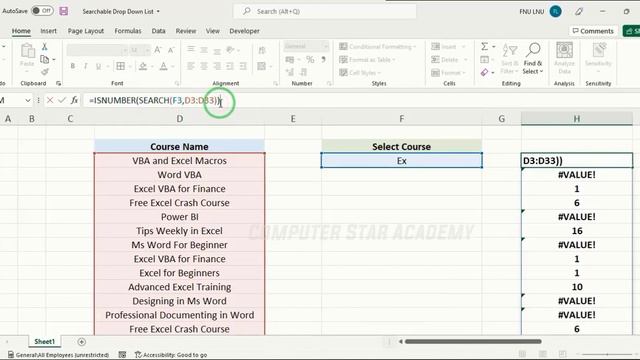Open the Sensitivity menu
640x360 pixels.
[x=598, y=58]
